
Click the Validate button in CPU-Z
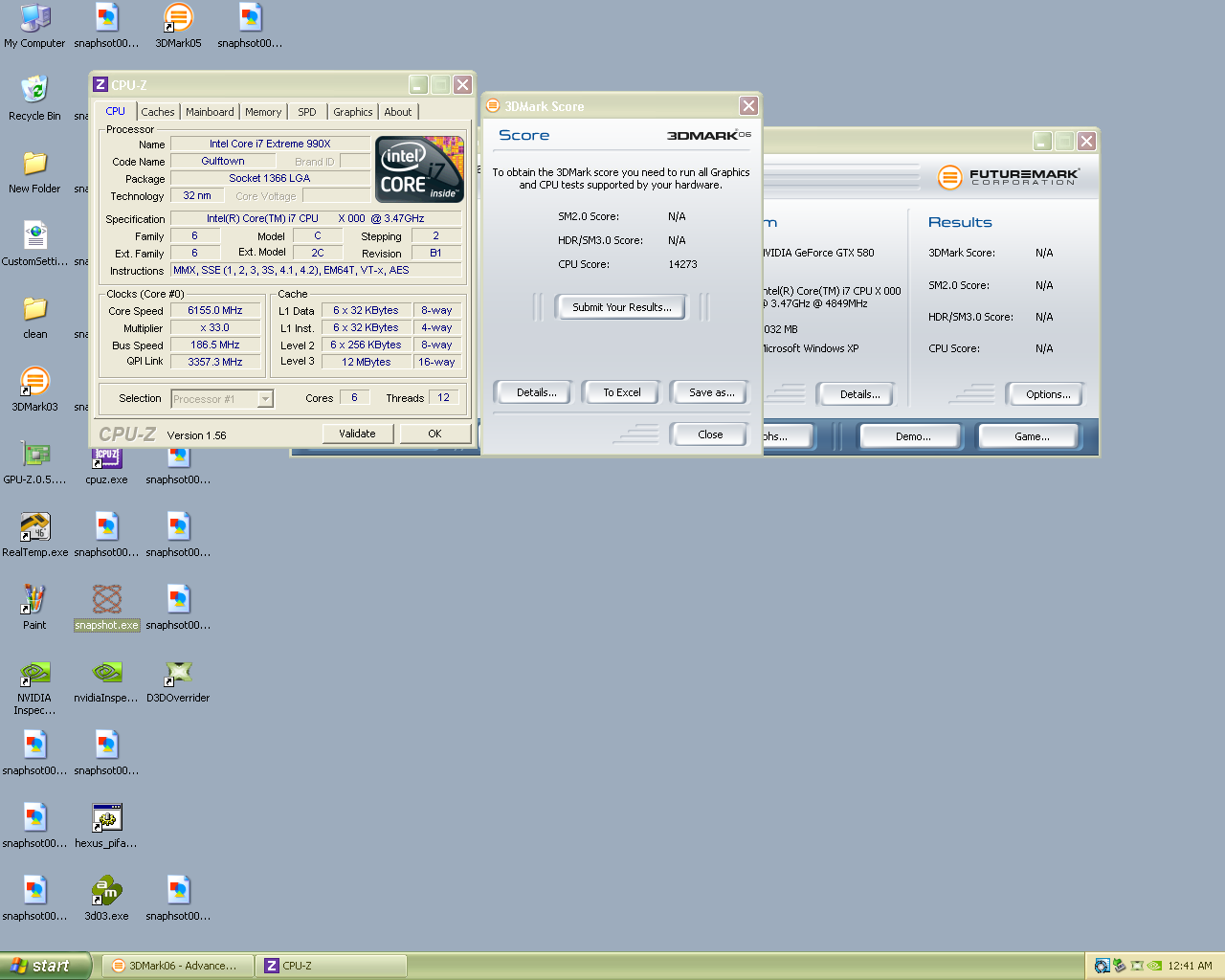click(357, 434)
